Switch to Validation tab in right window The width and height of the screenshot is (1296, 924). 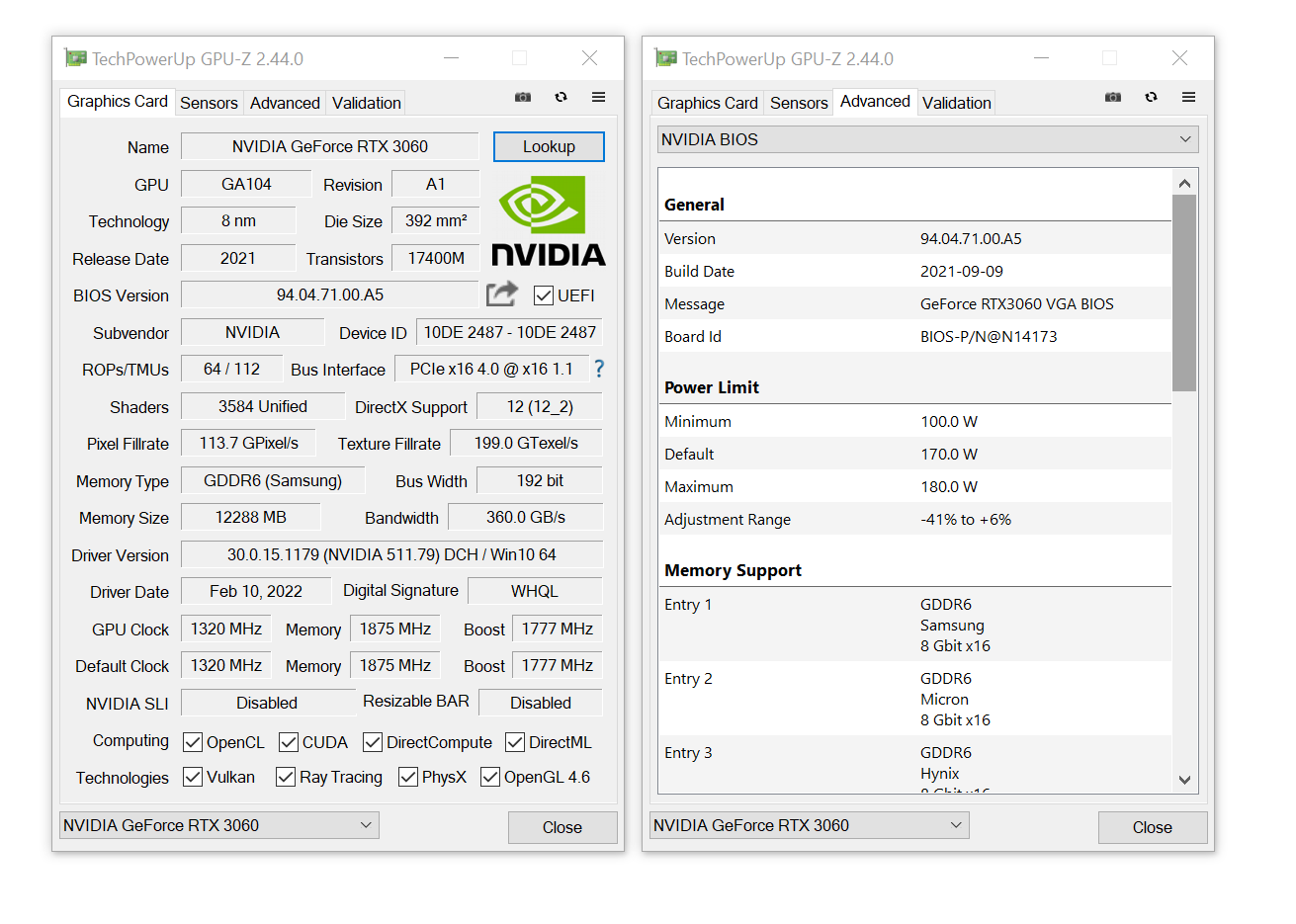956,103
